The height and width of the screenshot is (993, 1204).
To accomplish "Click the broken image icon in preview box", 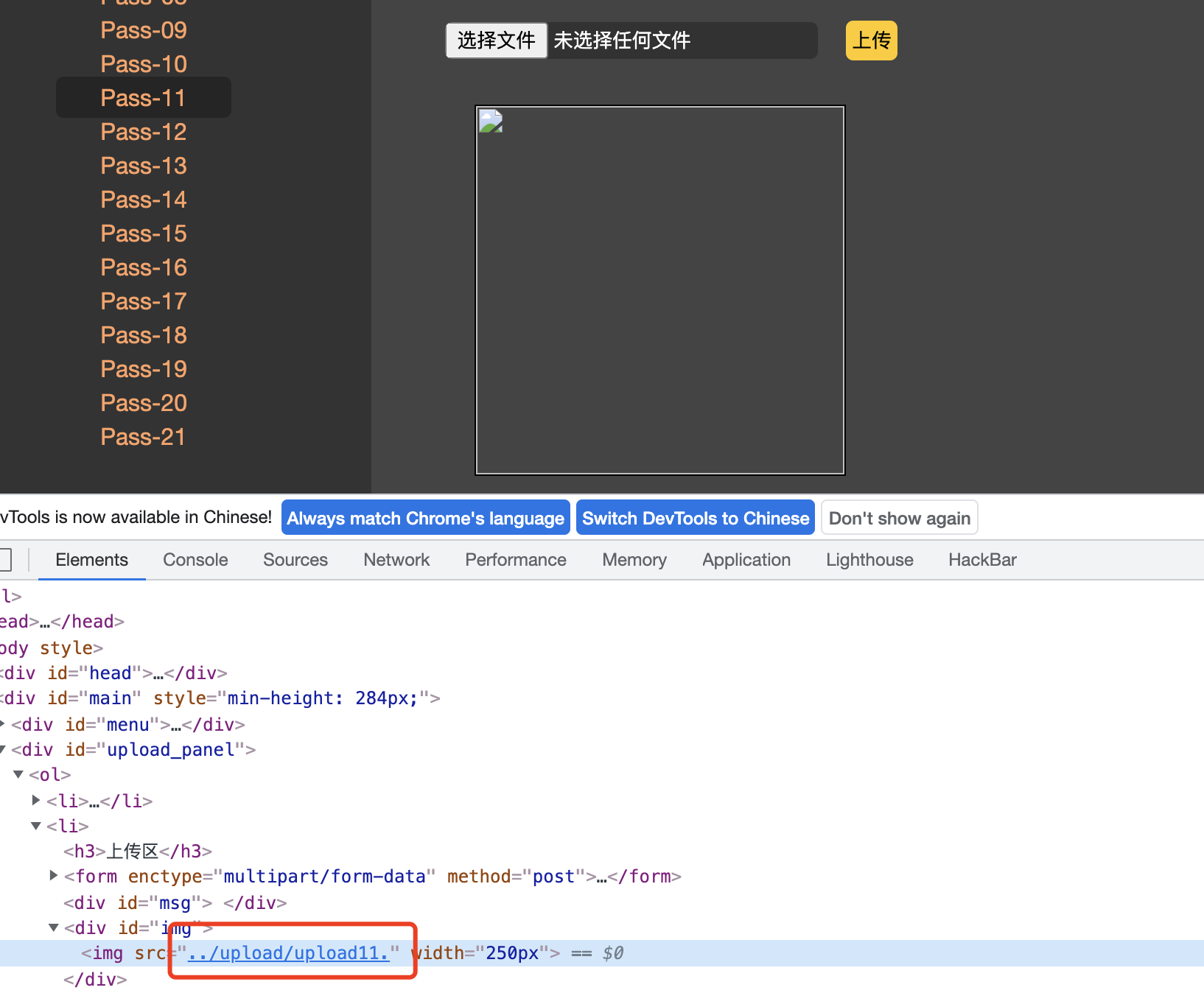I will click(491, 121).
